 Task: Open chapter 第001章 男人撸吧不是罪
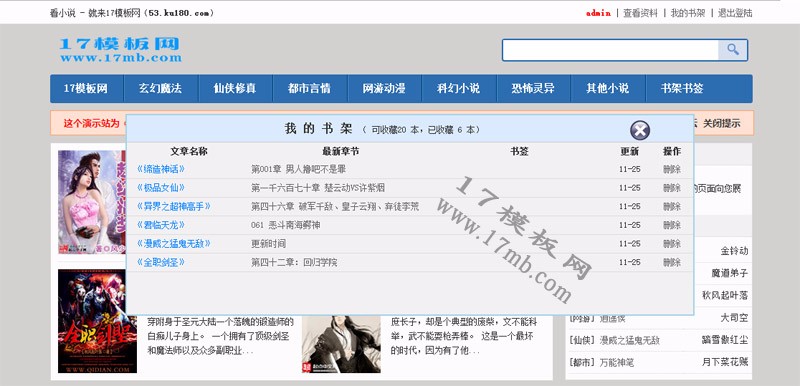(298, 169)
